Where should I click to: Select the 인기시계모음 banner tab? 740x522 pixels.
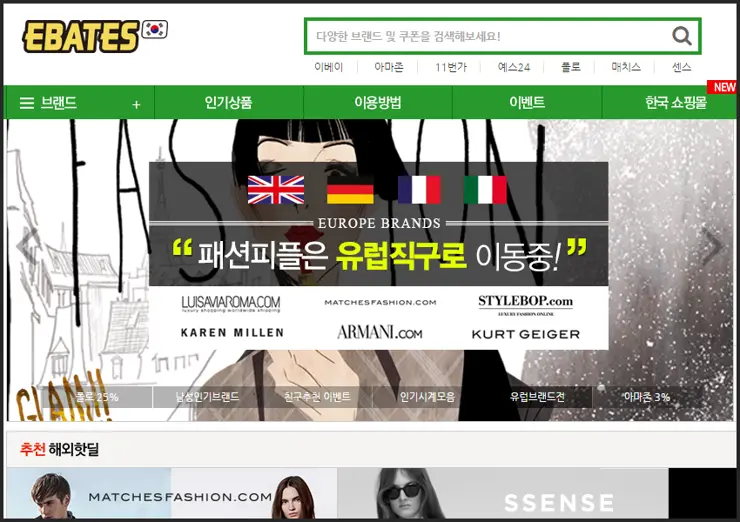[427, 397]
